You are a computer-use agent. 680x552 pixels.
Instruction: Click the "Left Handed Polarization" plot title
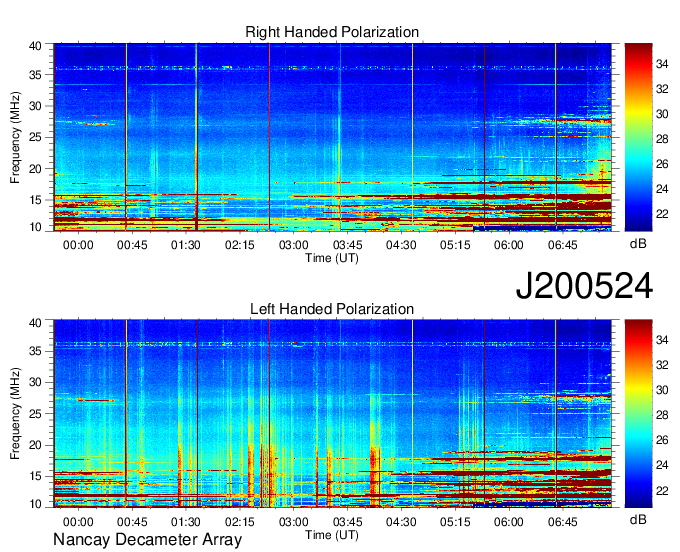pos(332,309)
